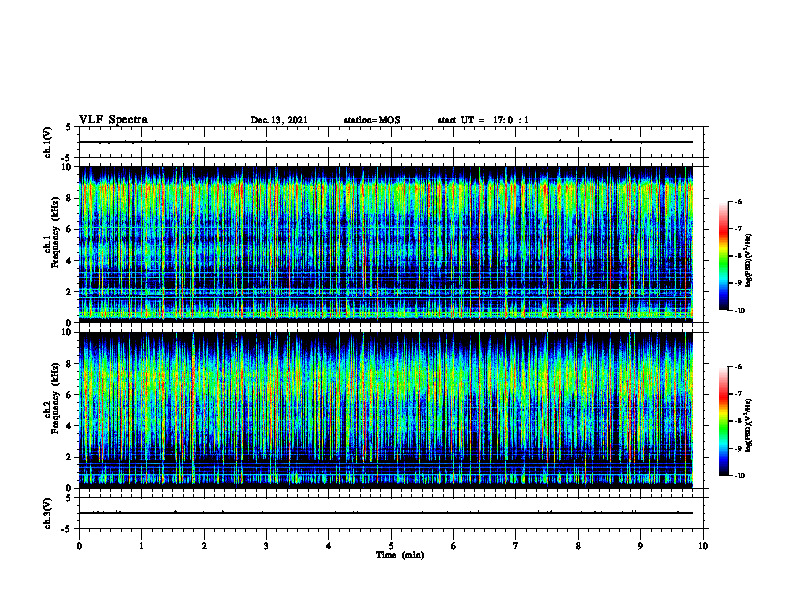Click the "6" tick on the time axis
792x612 pixels.
454,546
